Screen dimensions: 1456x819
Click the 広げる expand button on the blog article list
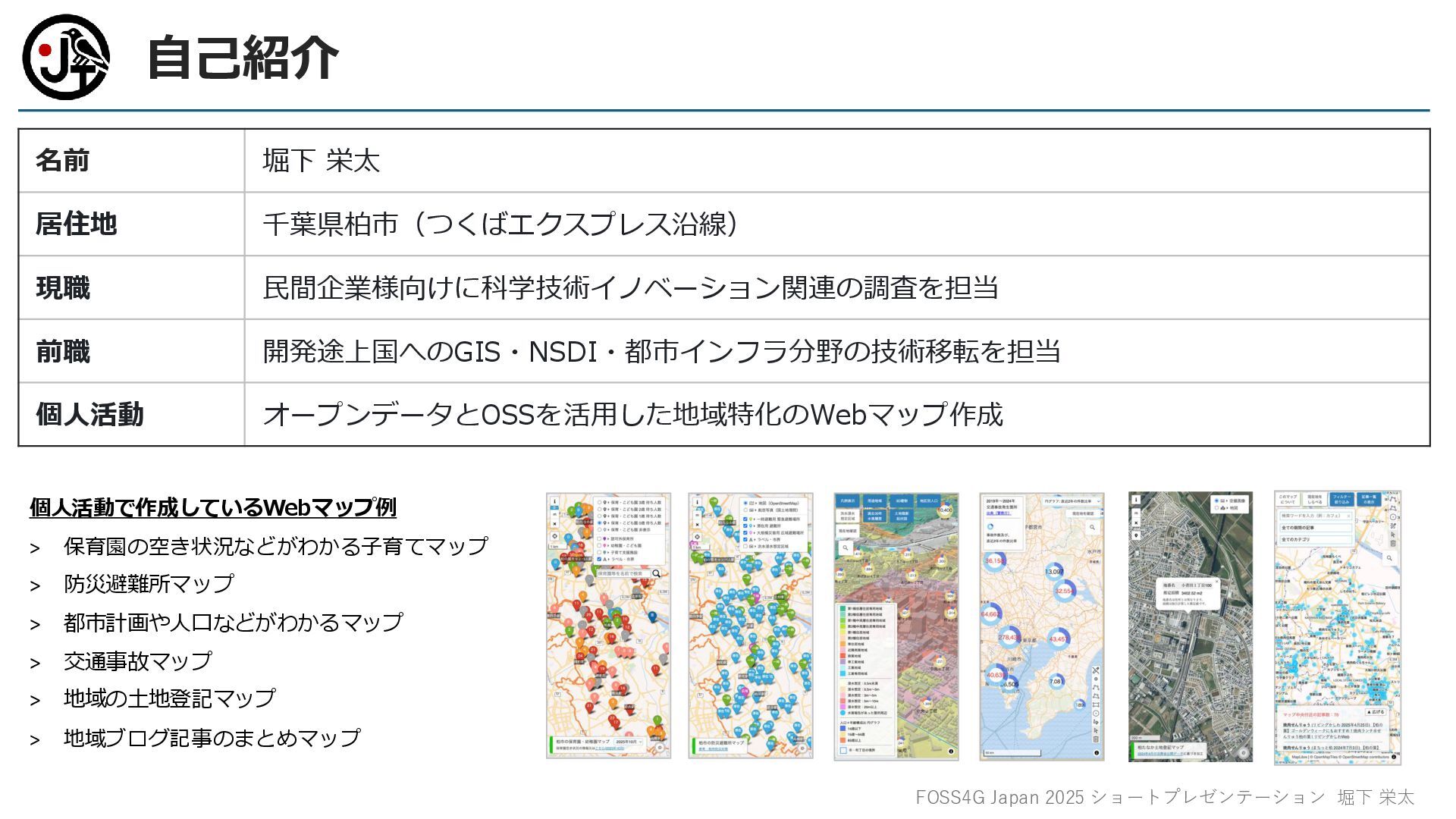pos(1375,712)
